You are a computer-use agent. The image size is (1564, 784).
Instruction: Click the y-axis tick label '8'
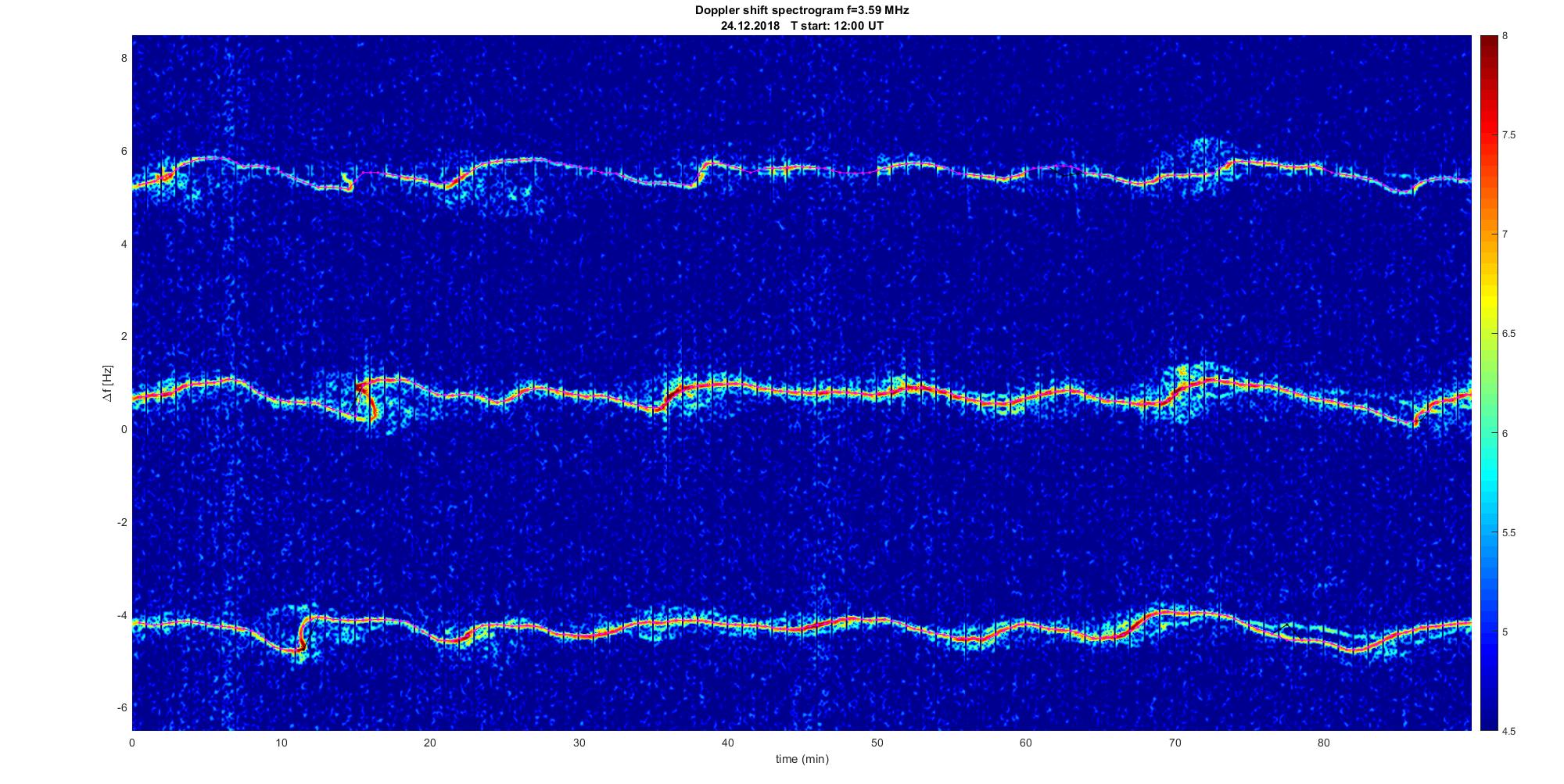click(123, 59)
